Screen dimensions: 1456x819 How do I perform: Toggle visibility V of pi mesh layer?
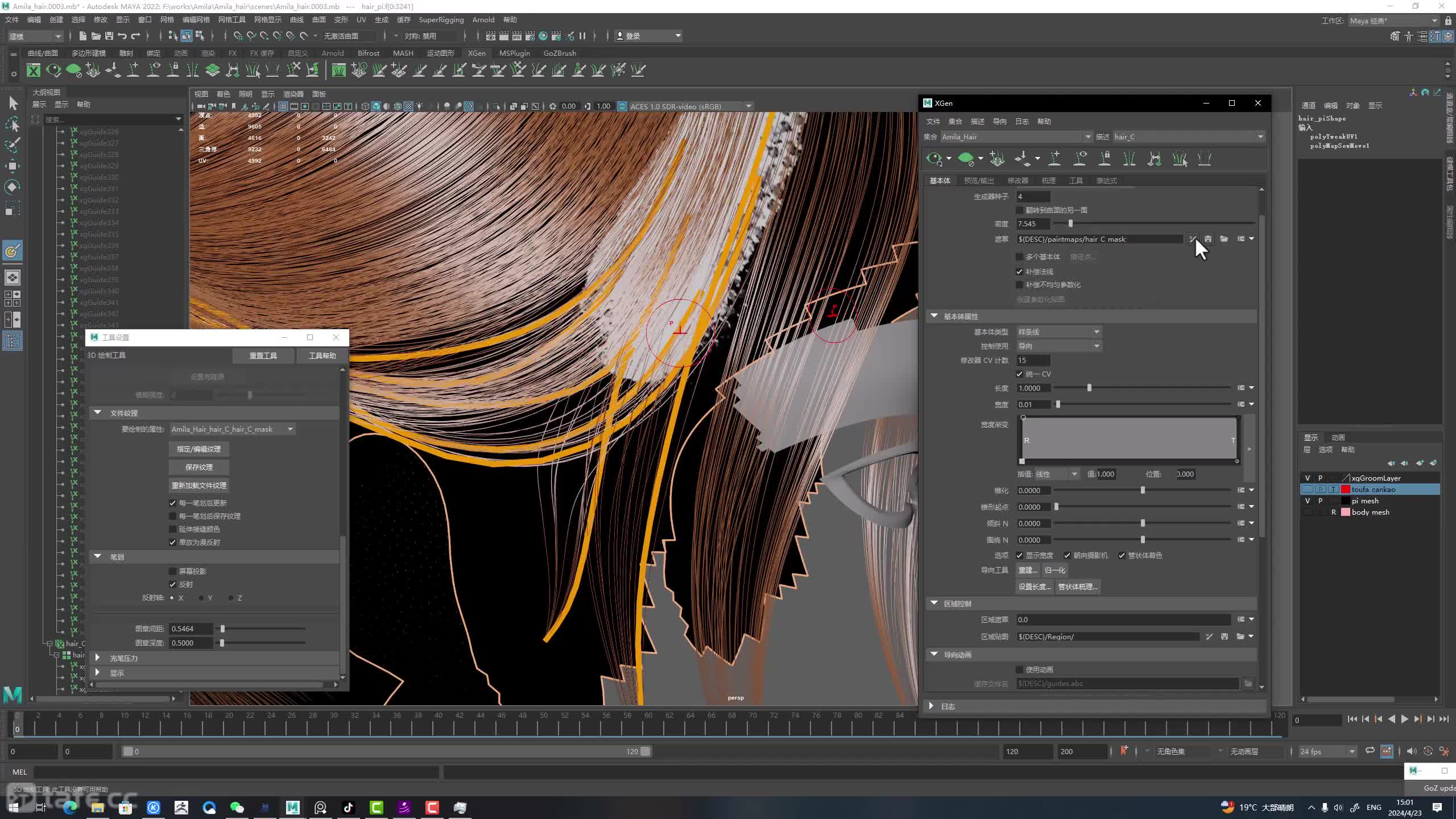[x=1308, y=501]
